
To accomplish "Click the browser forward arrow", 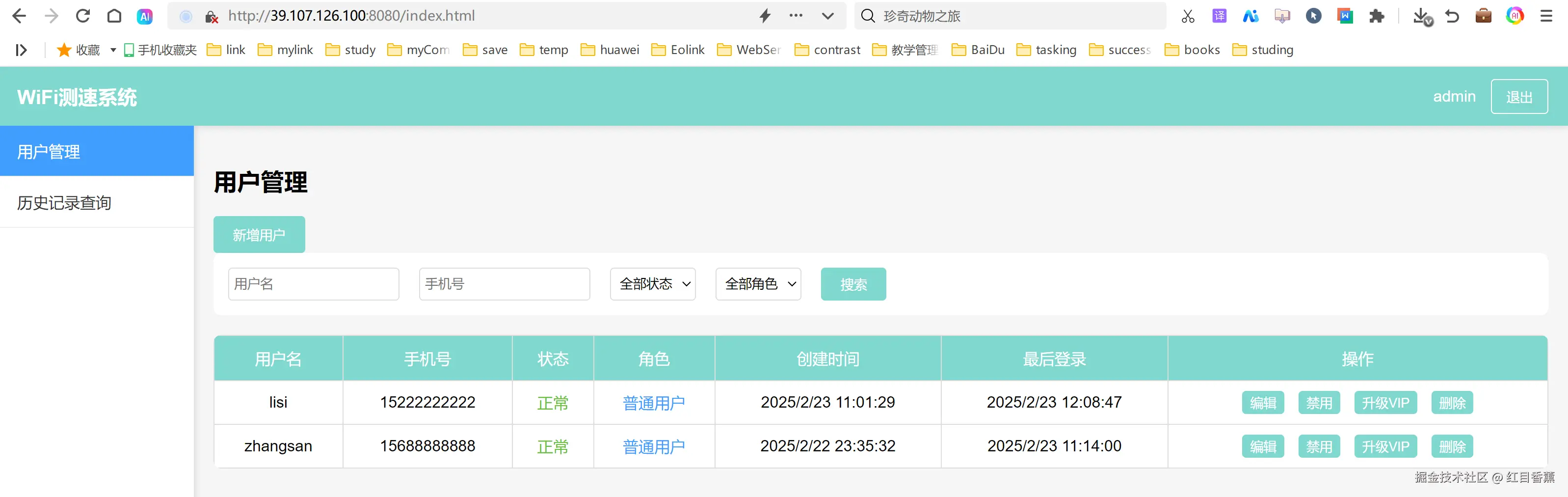I will pos(52,16).
